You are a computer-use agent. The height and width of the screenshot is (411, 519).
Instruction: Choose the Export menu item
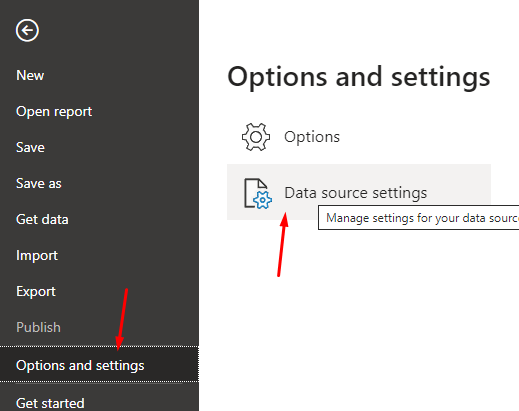pyautogui.click(x=36, y=292)
